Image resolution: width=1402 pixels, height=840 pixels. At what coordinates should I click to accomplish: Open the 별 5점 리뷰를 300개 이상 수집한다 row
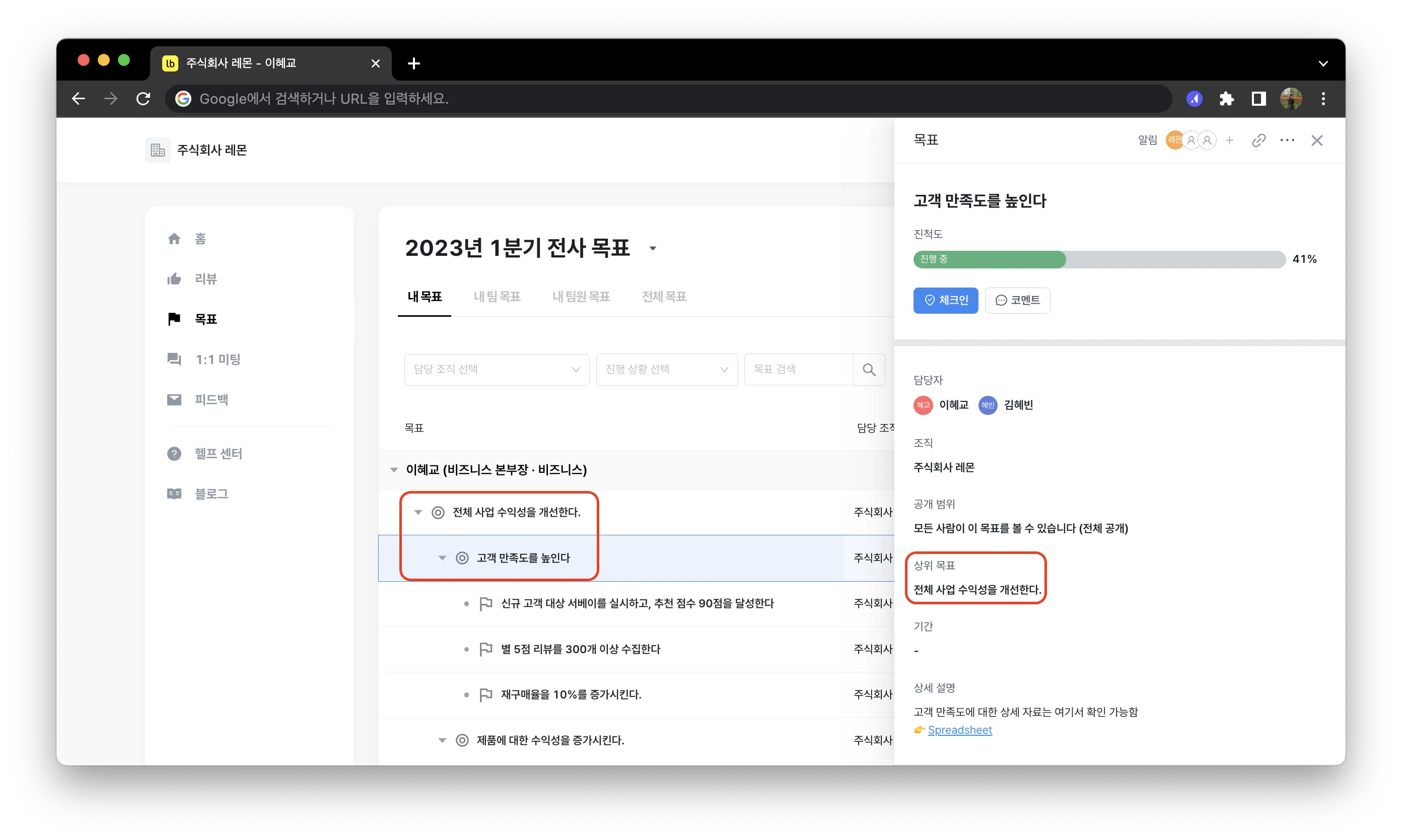pos(636,649)
